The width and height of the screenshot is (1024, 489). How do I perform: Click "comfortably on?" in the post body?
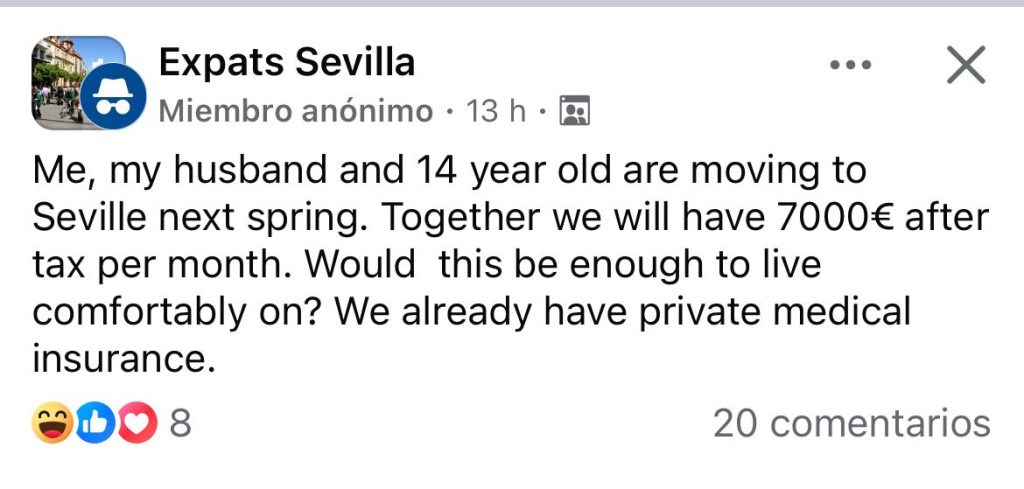coord(178,312)
